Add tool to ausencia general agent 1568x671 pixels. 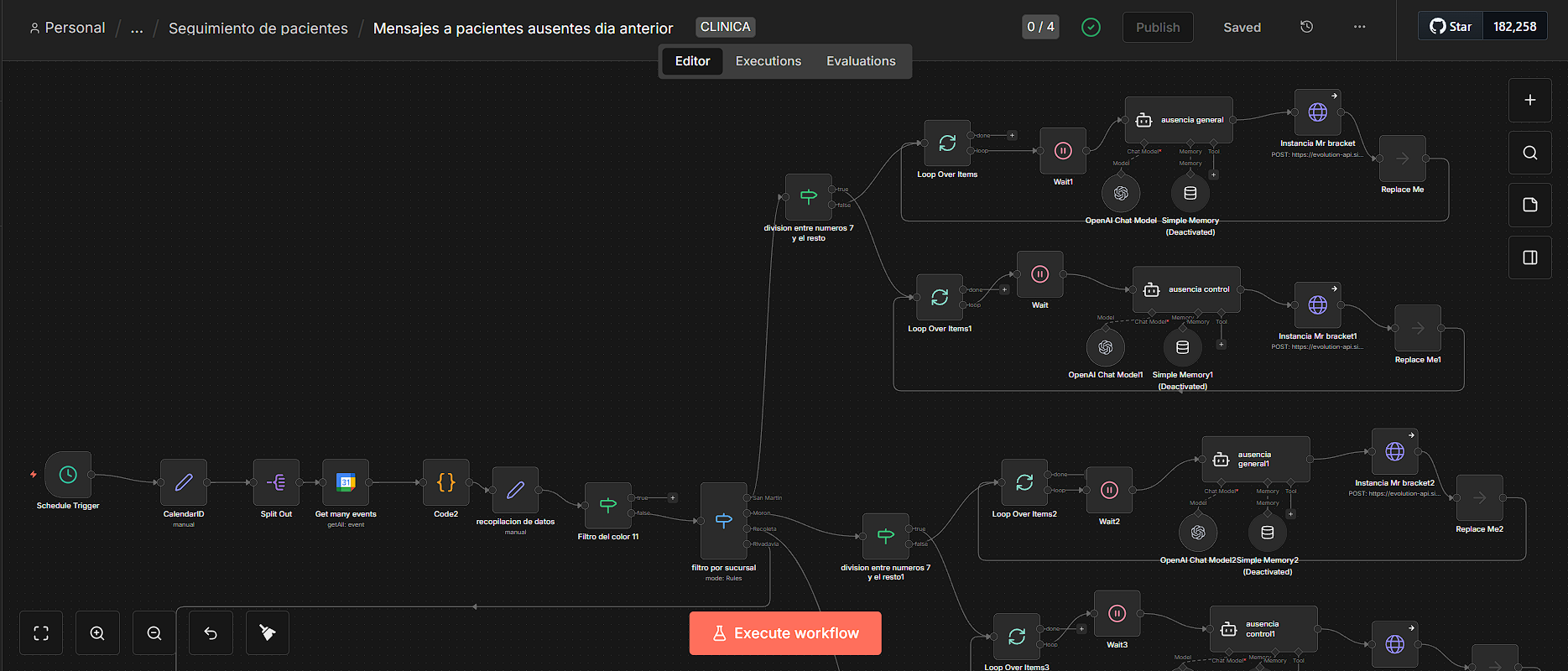[x=1214, y=174]
